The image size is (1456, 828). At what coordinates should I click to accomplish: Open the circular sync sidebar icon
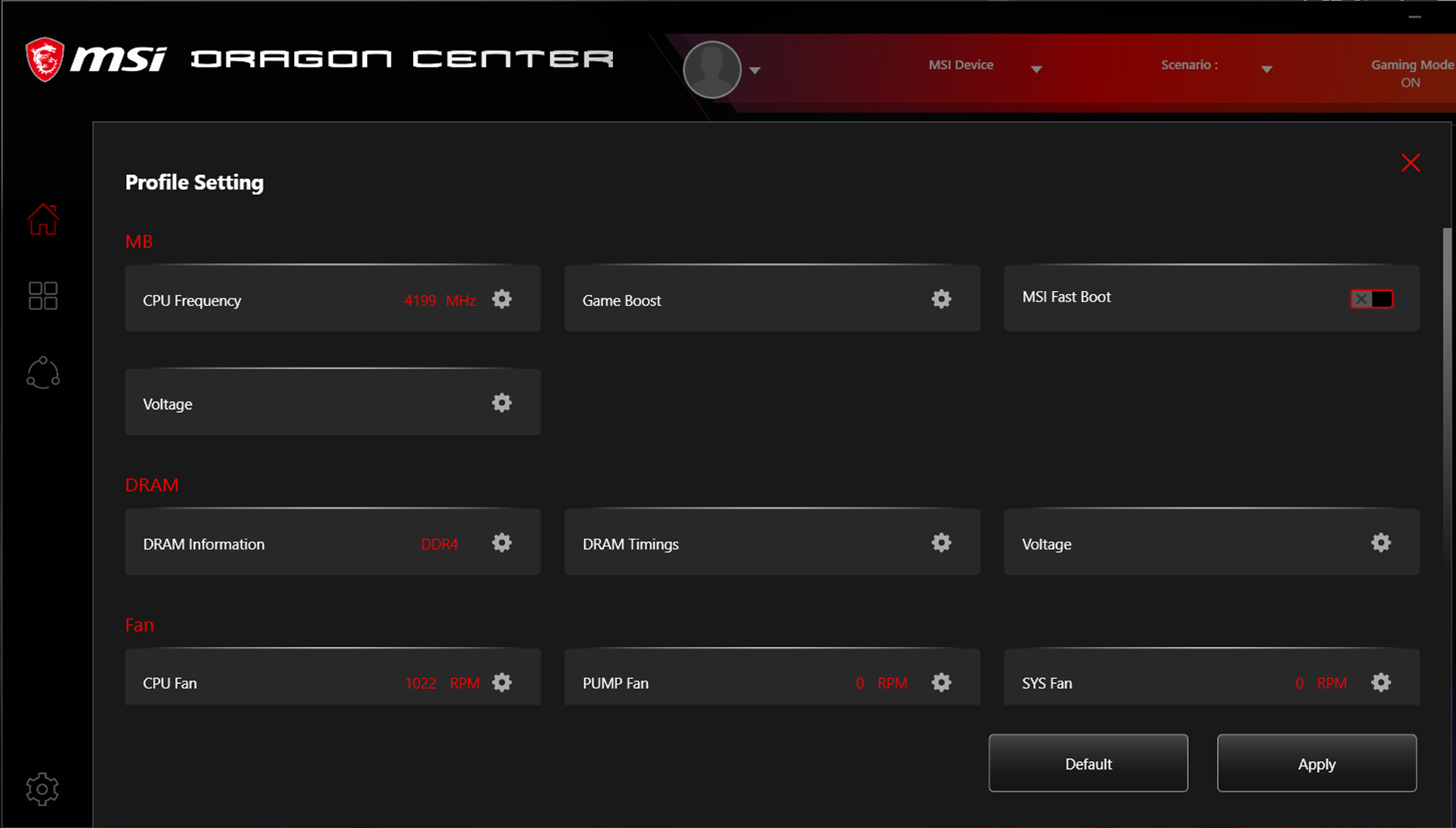click(x=43, y=373)
